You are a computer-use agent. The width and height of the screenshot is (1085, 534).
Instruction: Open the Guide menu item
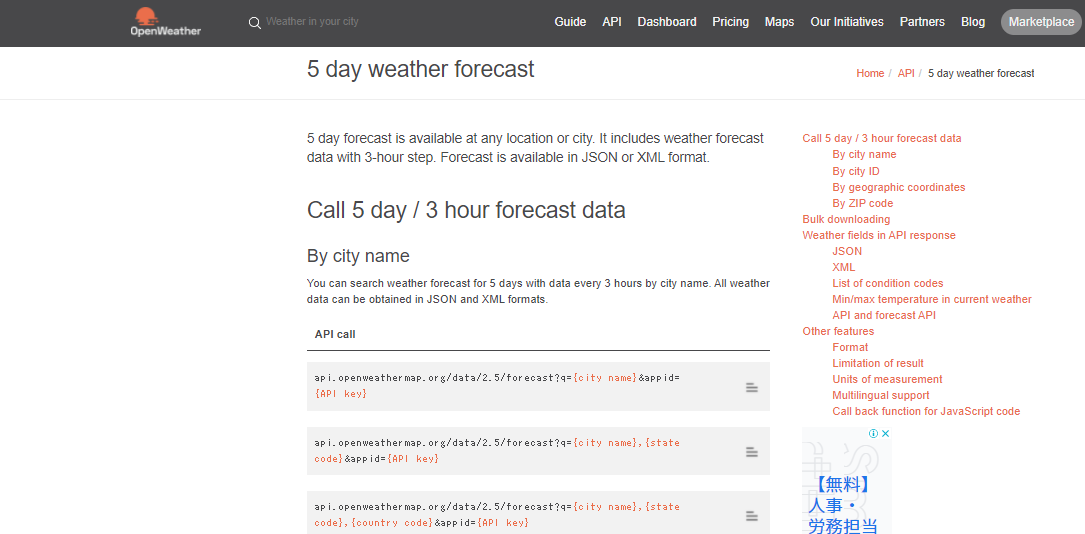click(x=570, y=22)
